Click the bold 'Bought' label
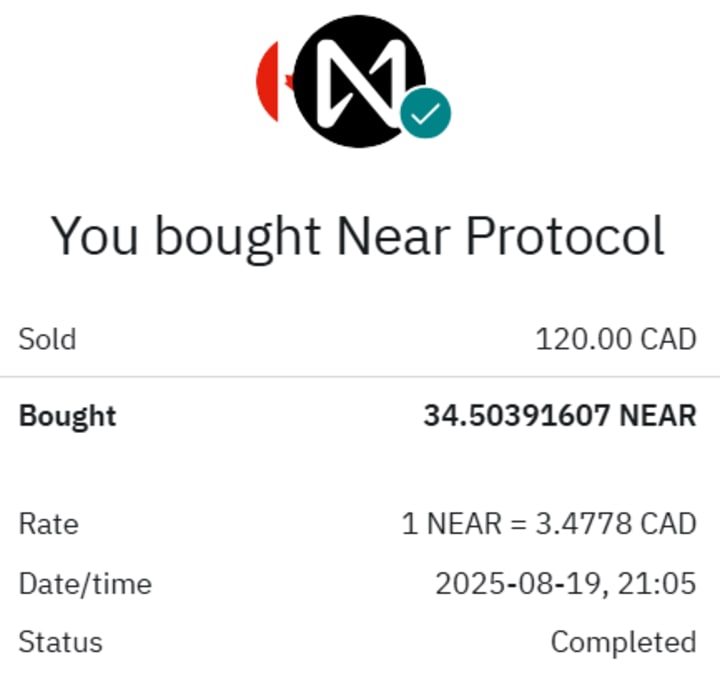720x692 pixels. pyautogui.click(x=67, y=415)
